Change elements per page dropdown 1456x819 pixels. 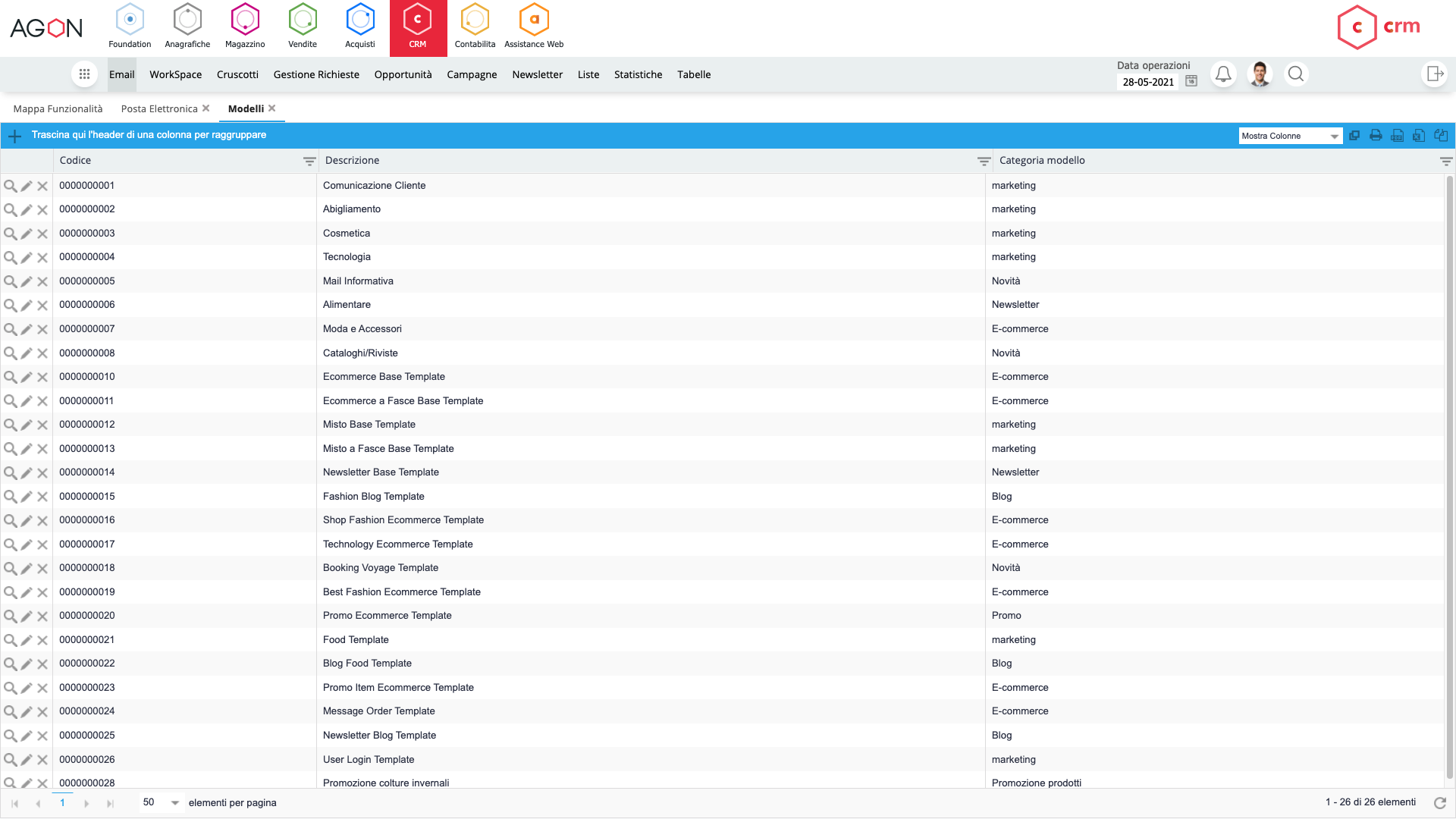(x=162, y=802)
